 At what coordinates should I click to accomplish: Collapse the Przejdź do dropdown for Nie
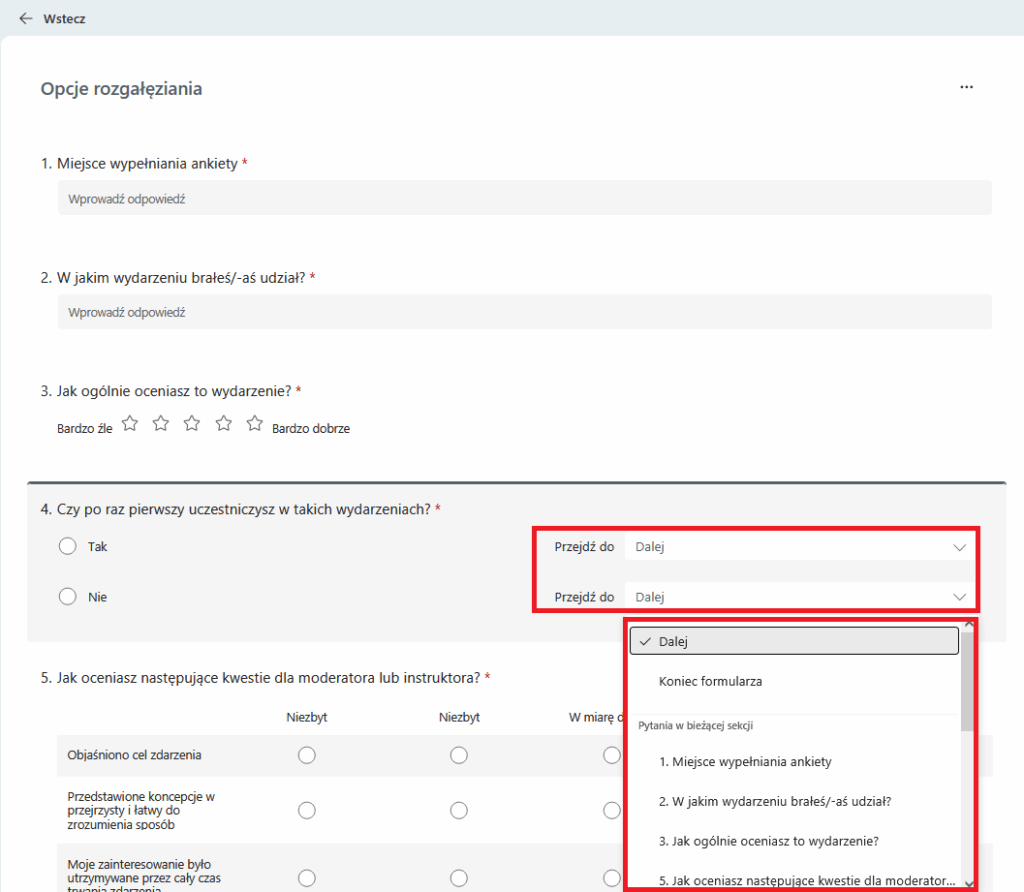point(800,597)
